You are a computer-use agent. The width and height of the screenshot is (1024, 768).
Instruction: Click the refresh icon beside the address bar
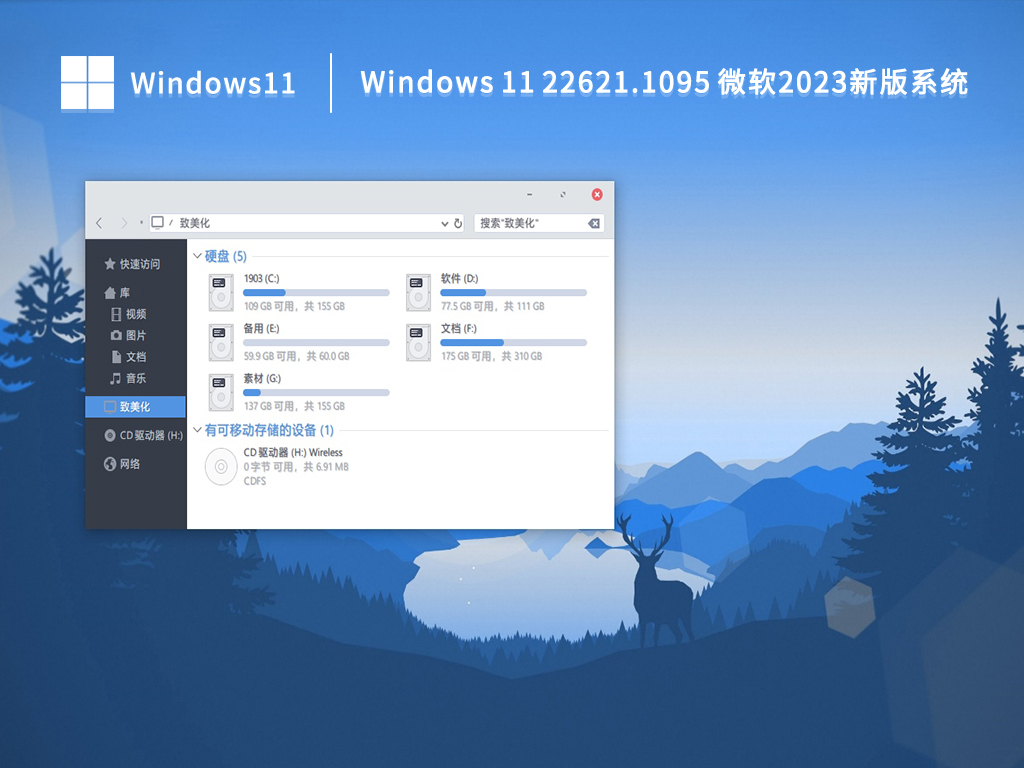click(x=456, y=224)
